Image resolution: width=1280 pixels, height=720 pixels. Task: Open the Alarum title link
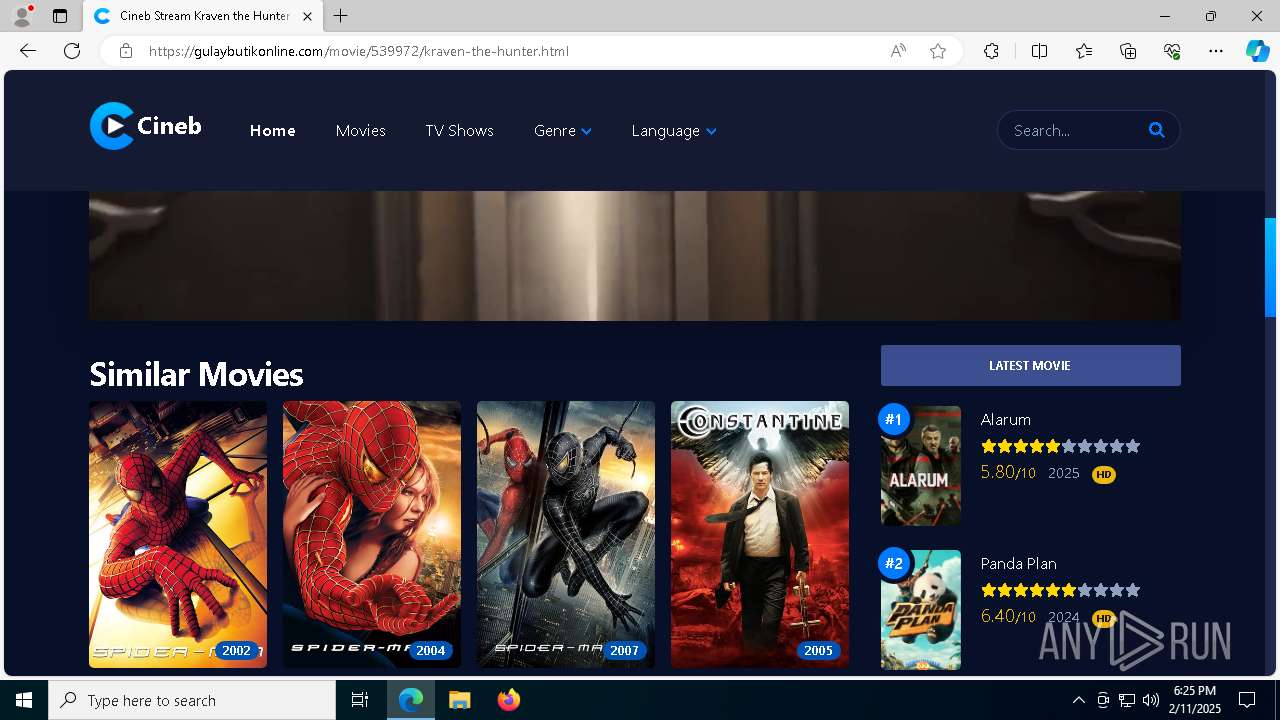(1006, 419)
